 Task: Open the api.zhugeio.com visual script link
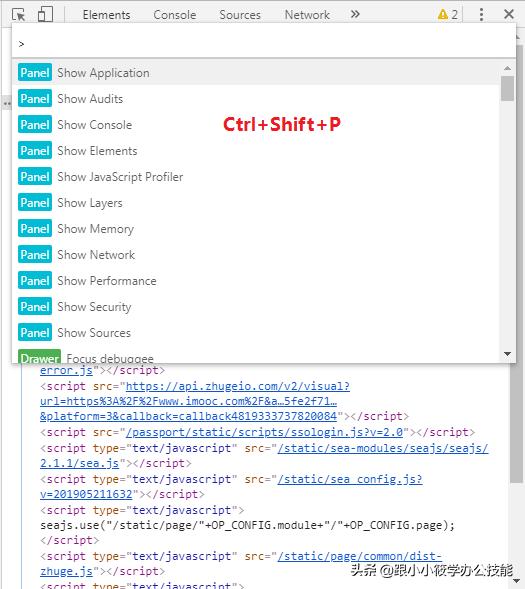(195, 401)
